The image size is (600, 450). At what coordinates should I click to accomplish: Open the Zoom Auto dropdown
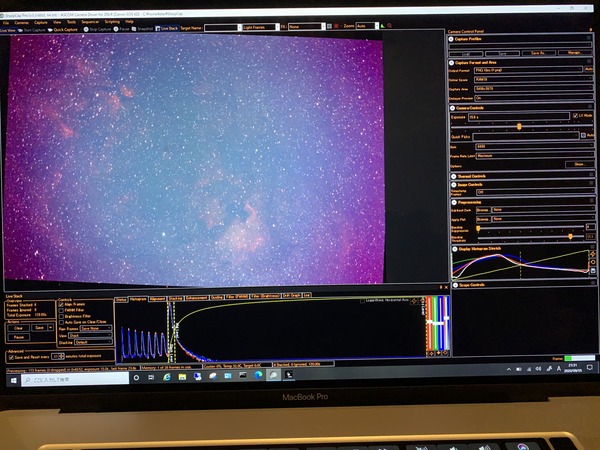click(367, 26)
